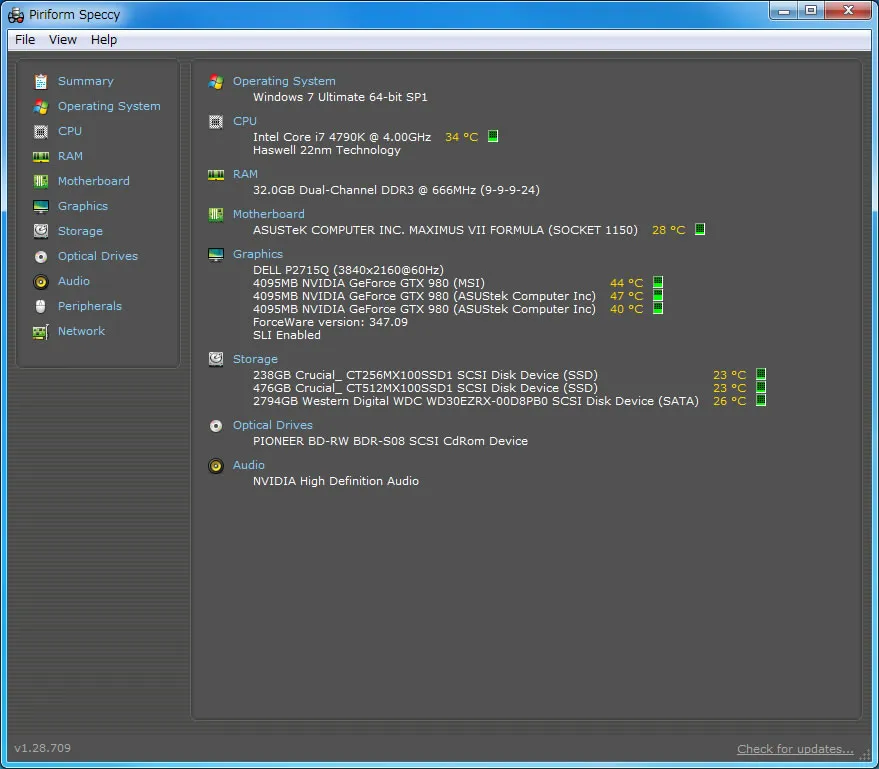Click the Piriform Speccy title bar app icon

pos(16,15)
